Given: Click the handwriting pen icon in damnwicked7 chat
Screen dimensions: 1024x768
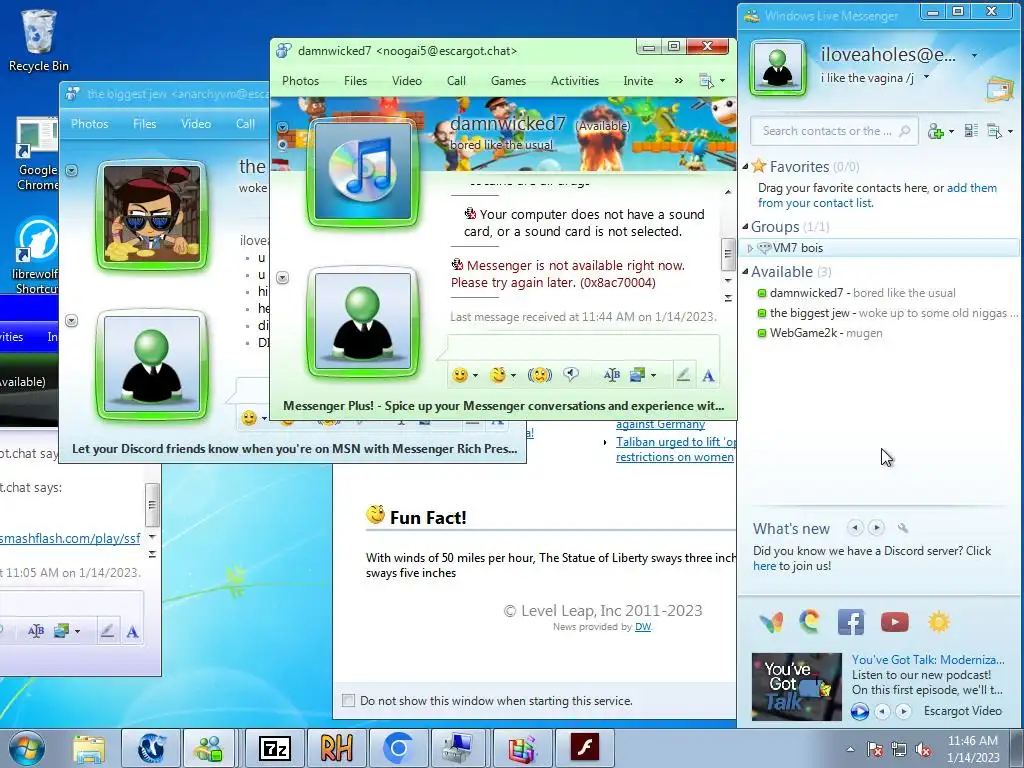Looking at the screenshot, I should (x=683, y=375).
